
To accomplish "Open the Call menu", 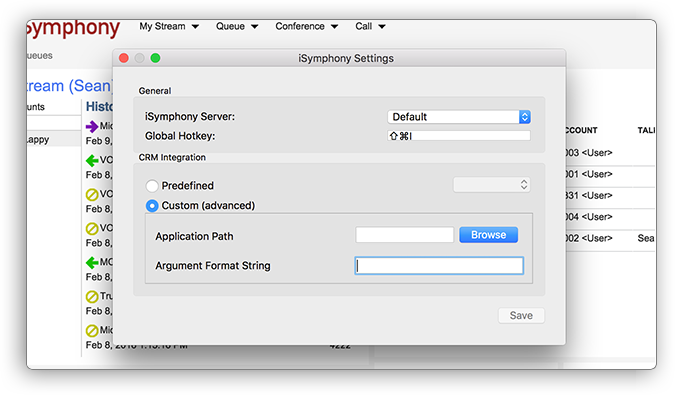I will pyautogui.click(x=370, y=27).
